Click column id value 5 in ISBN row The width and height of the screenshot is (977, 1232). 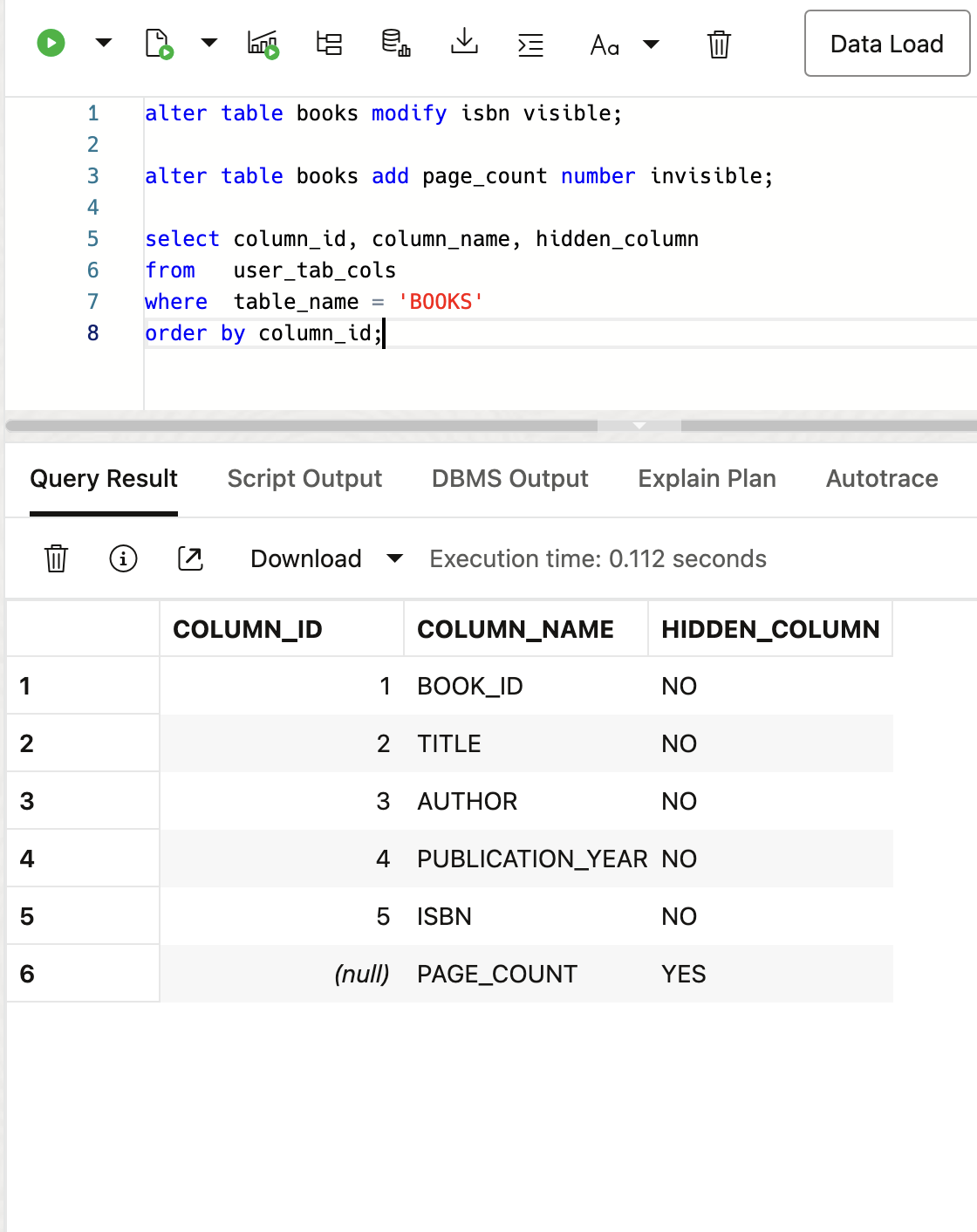383,917
